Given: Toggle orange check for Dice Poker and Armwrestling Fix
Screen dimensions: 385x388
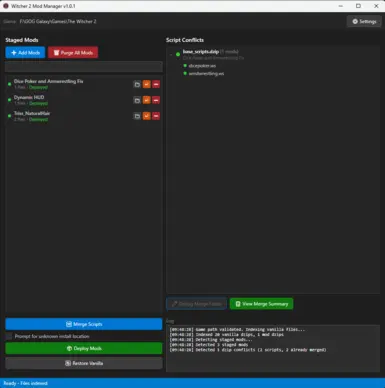Looking at the screenshot, I should pos(147,84).
